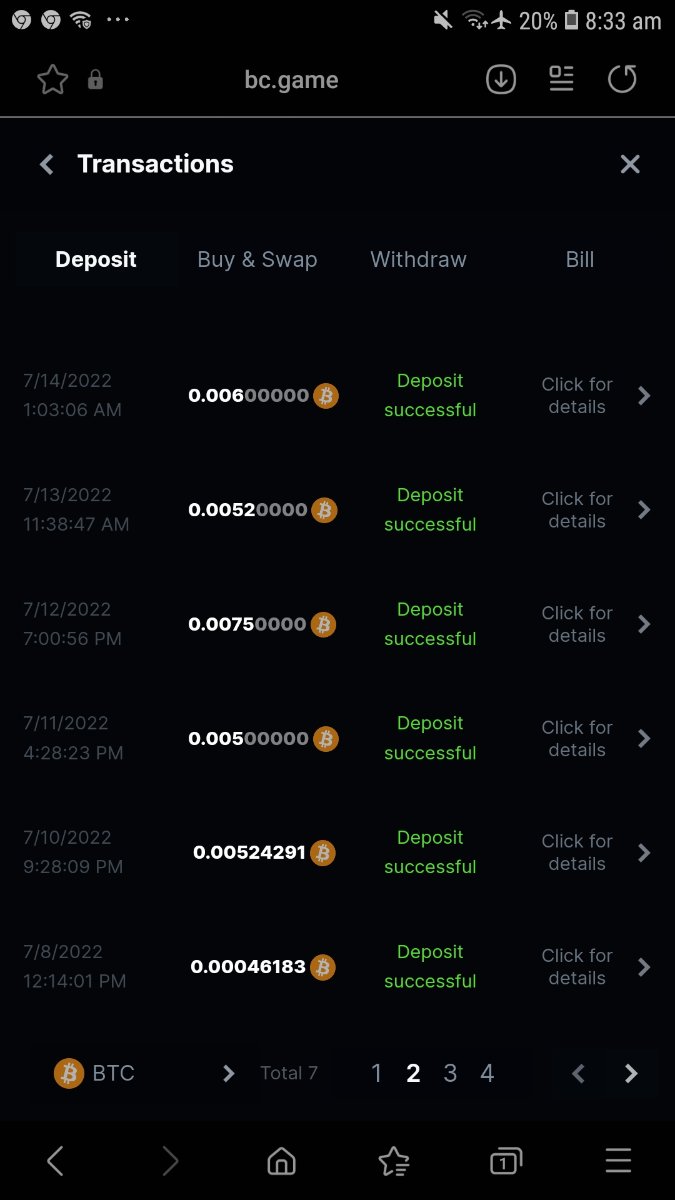Click for details on 7/12/2022 deposit
The width and height of the screenshot is (675, 1200).
[577, 624]
